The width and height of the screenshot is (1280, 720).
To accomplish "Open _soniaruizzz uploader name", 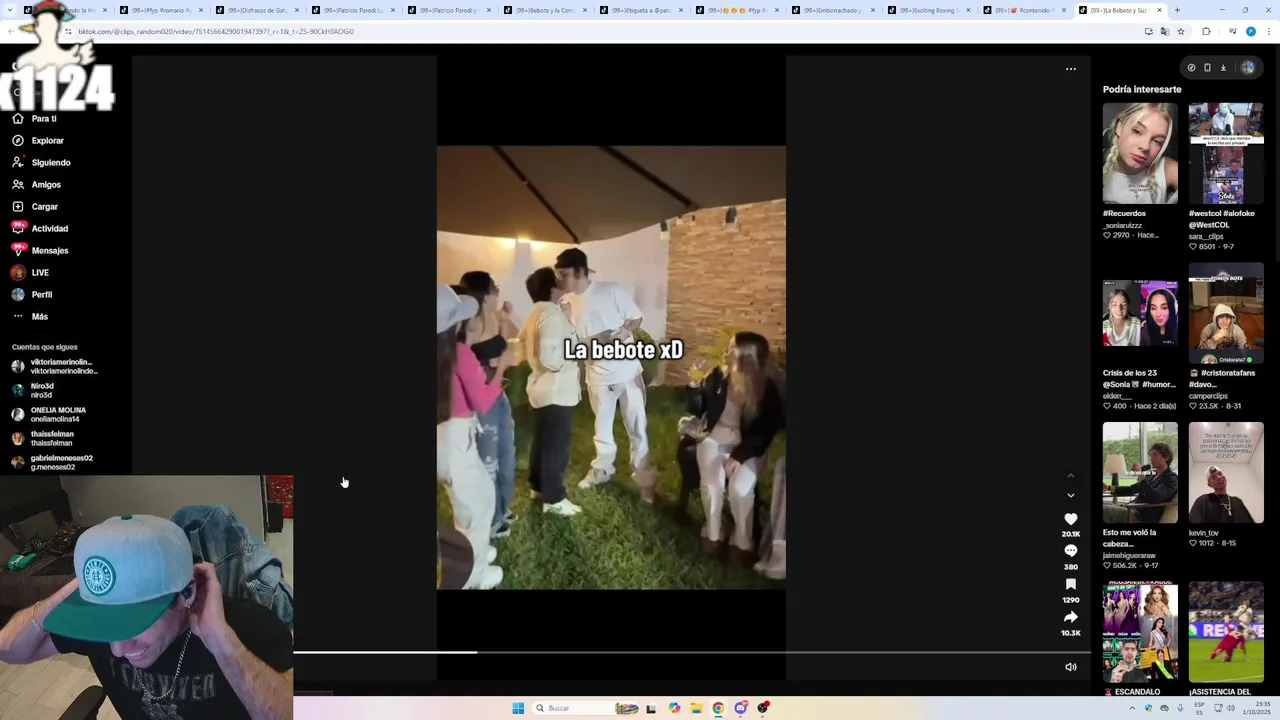I will 1123,225.
